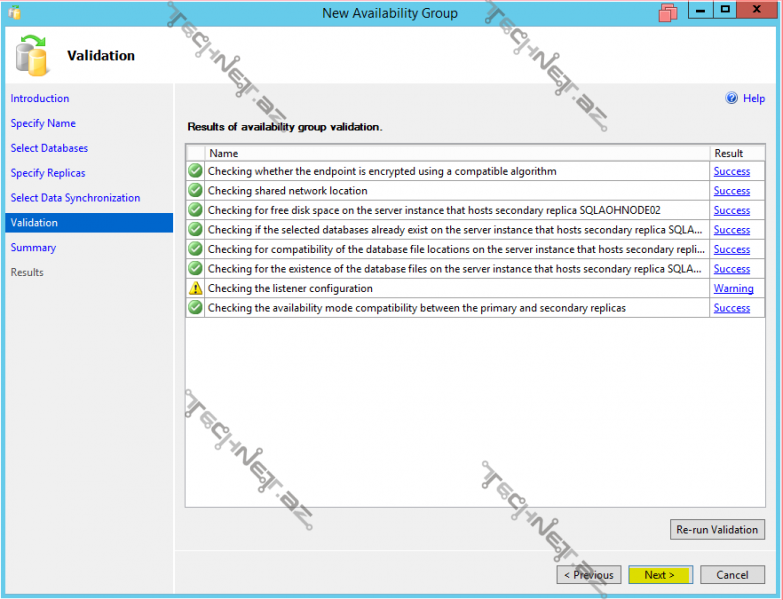Click green check icon for endpoint encryption check

point(195,171)
